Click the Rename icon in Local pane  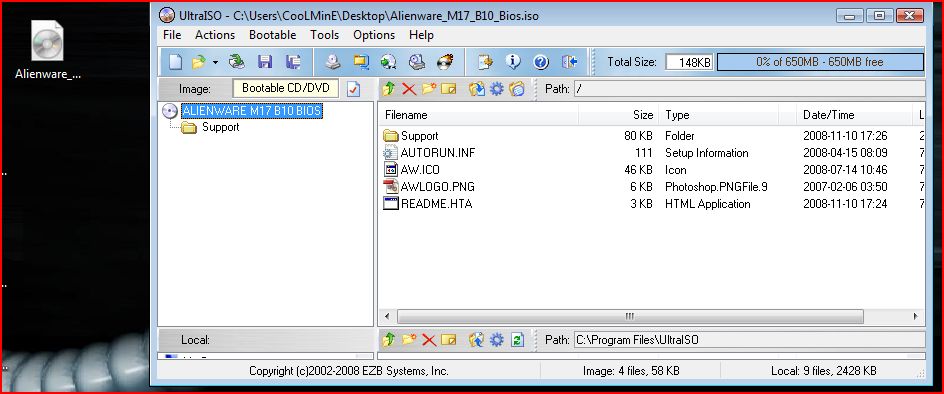(449, 340)
